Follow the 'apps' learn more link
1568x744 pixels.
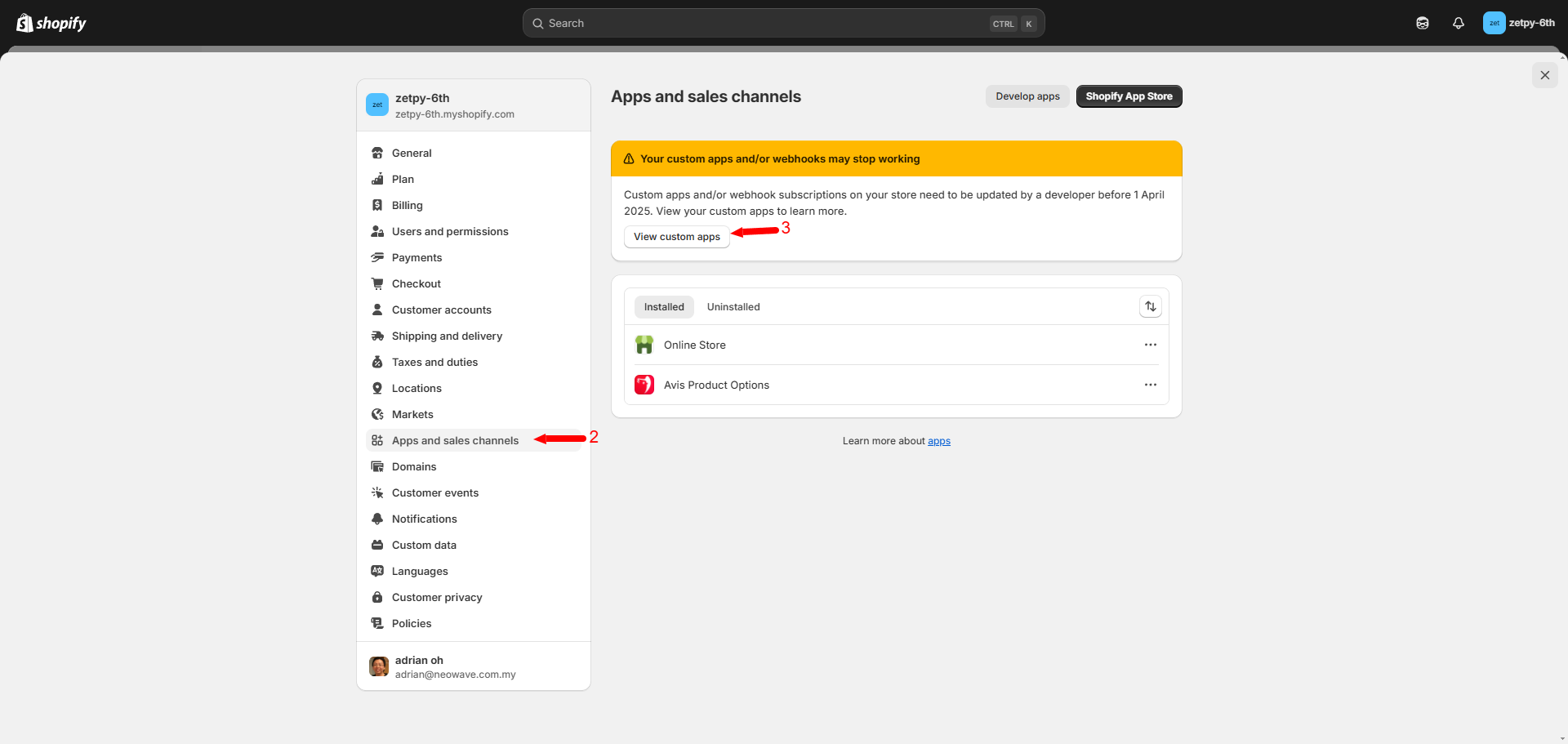938,441
